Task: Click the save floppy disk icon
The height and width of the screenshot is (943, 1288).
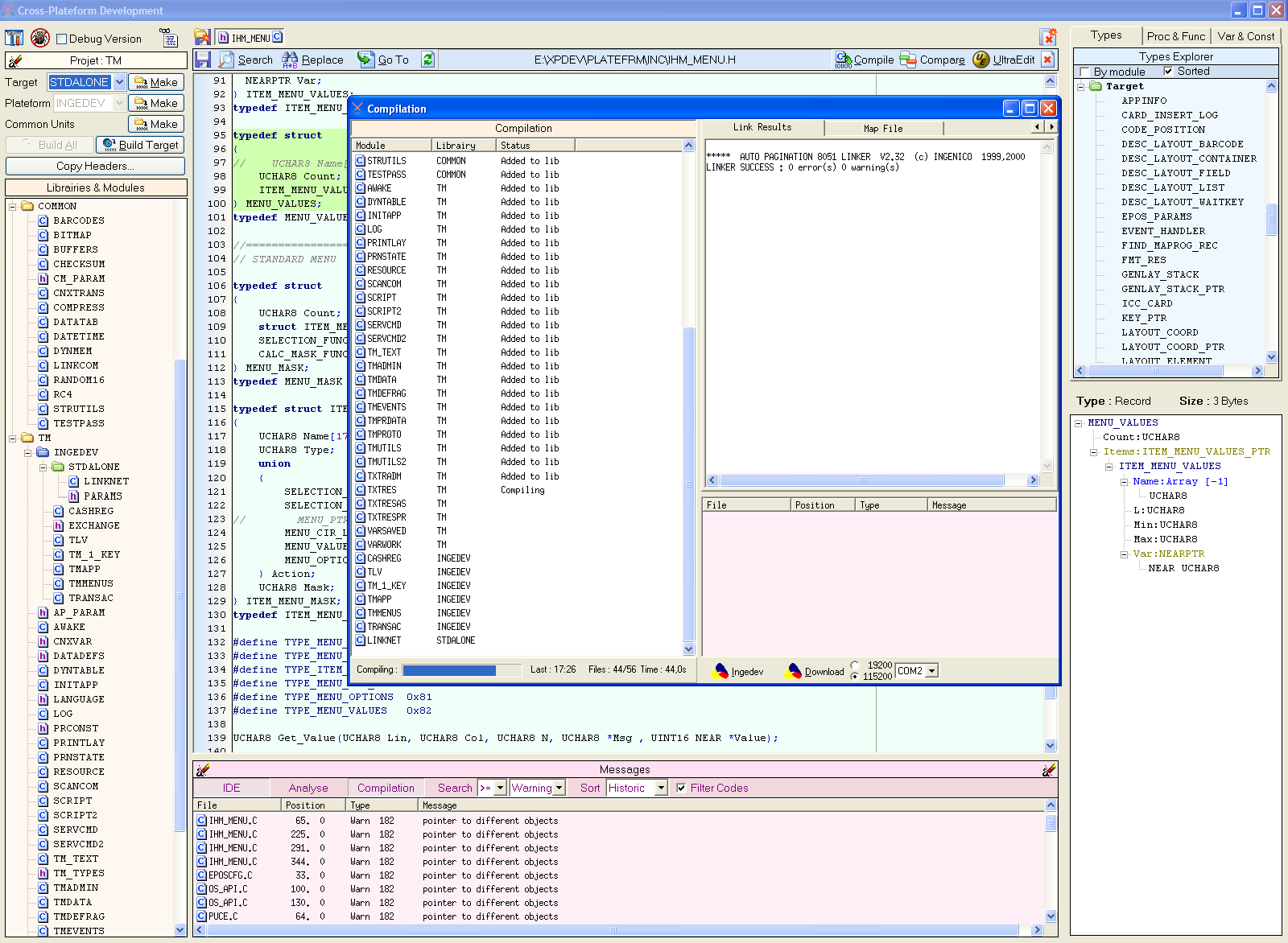Action: pyautogui.click(x=203, y=60)
